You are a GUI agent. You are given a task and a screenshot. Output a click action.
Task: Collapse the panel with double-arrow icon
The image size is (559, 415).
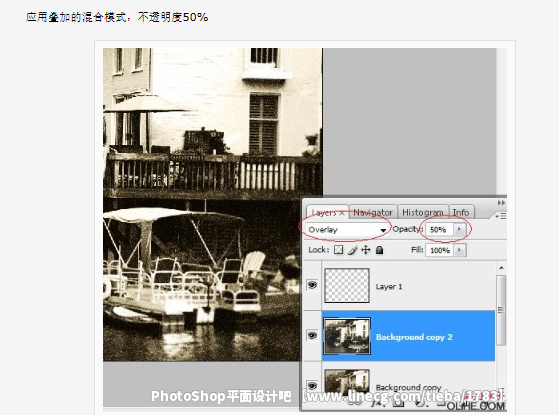501,203
